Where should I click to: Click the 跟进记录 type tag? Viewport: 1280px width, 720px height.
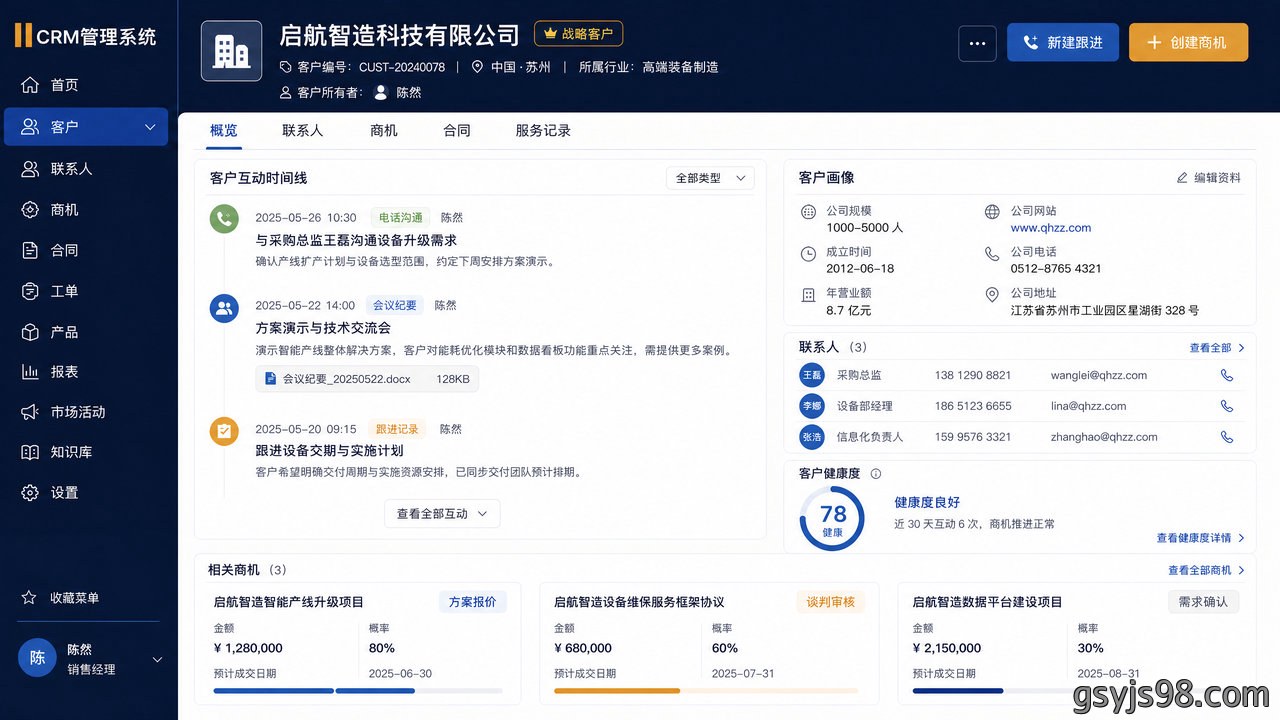pyautogui.click(x=397, y=429)
